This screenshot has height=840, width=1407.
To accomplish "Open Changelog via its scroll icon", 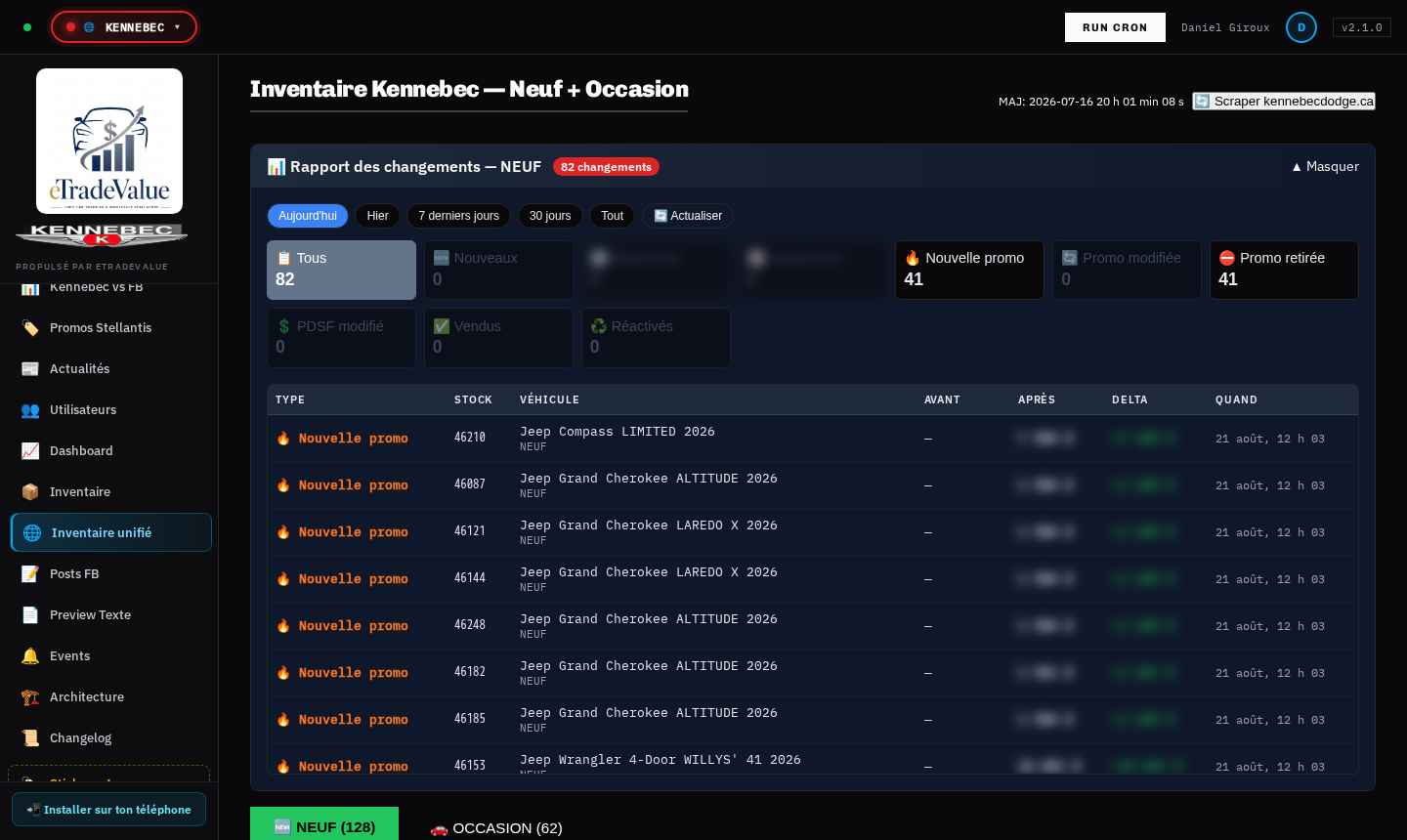I will point(30,738).
